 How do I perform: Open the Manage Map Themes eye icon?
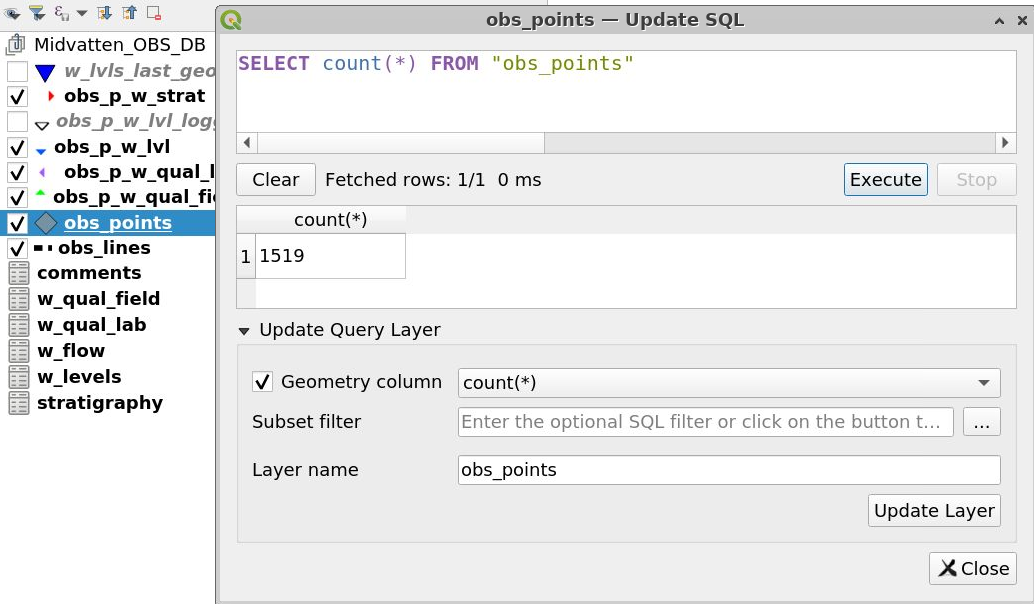click(11, 14)
